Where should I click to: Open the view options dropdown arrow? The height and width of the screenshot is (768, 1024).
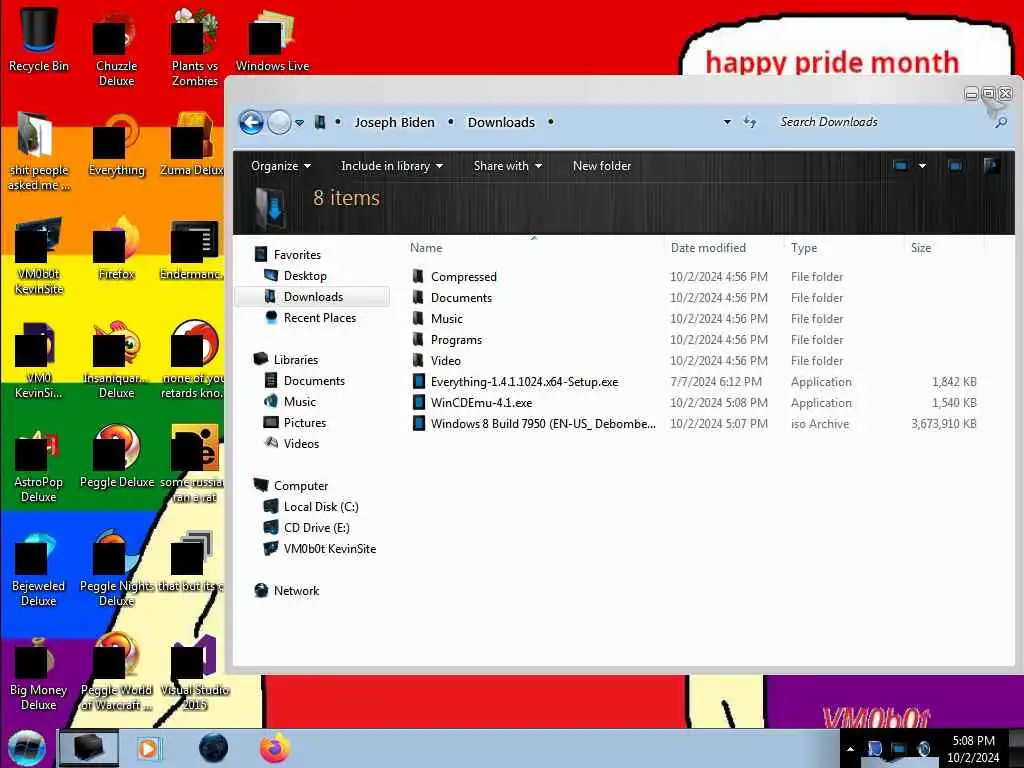tap(922, 166)
